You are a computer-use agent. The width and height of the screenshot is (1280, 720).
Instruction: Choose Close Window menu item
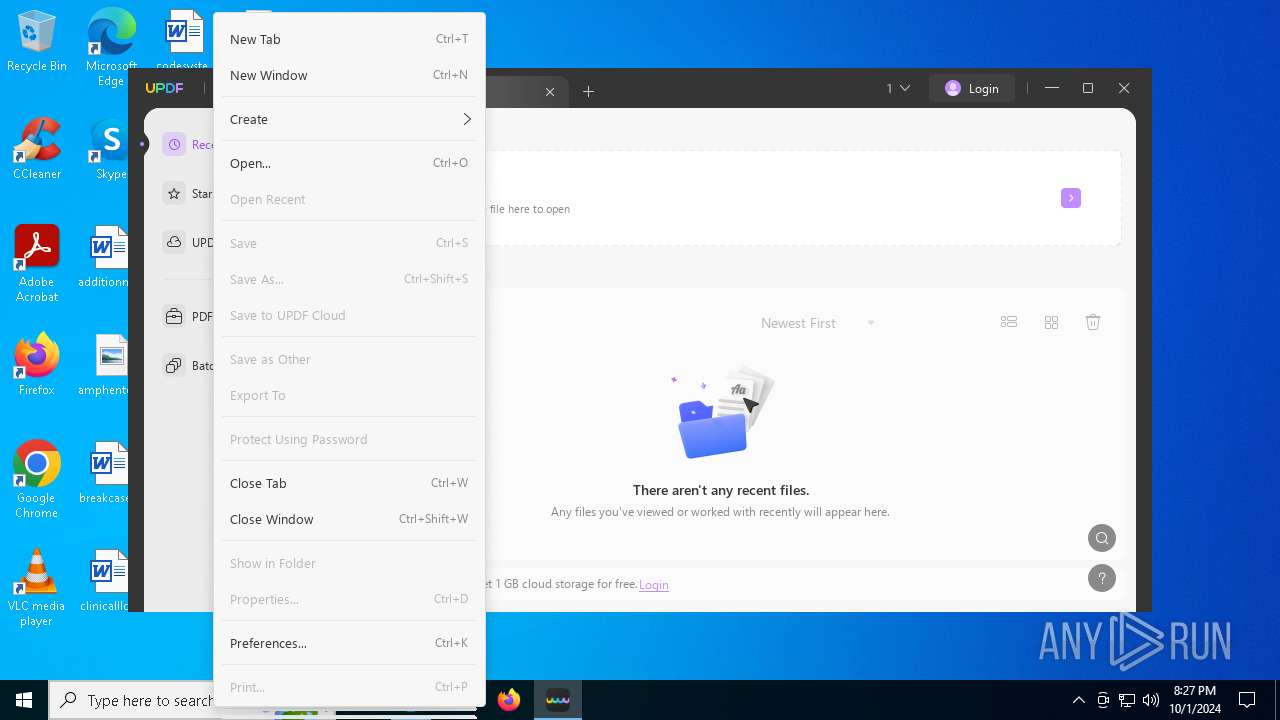tap(349, 519)
